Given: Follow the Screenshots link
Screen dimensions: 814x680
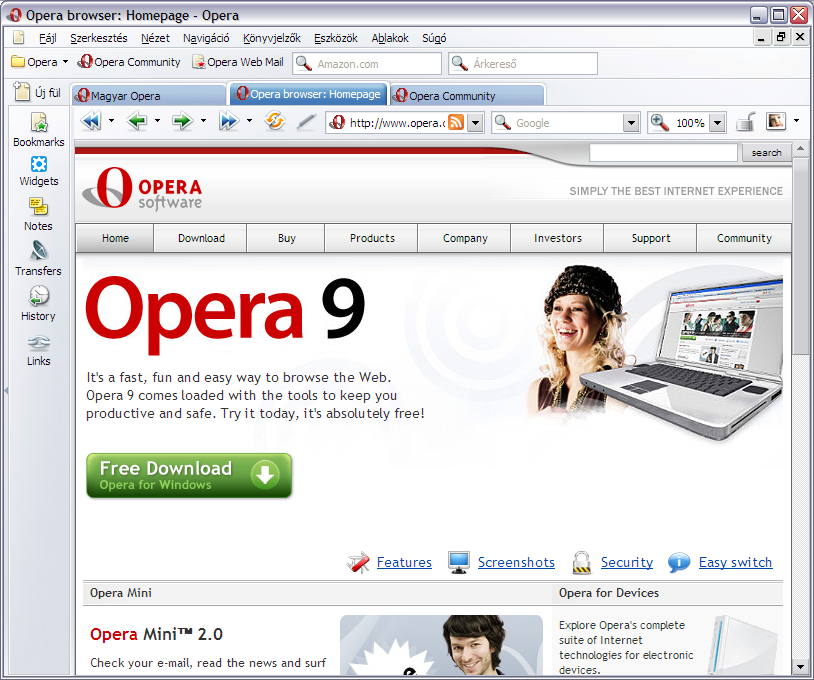Looking at the screenshot, I should (x=516, y=562).
